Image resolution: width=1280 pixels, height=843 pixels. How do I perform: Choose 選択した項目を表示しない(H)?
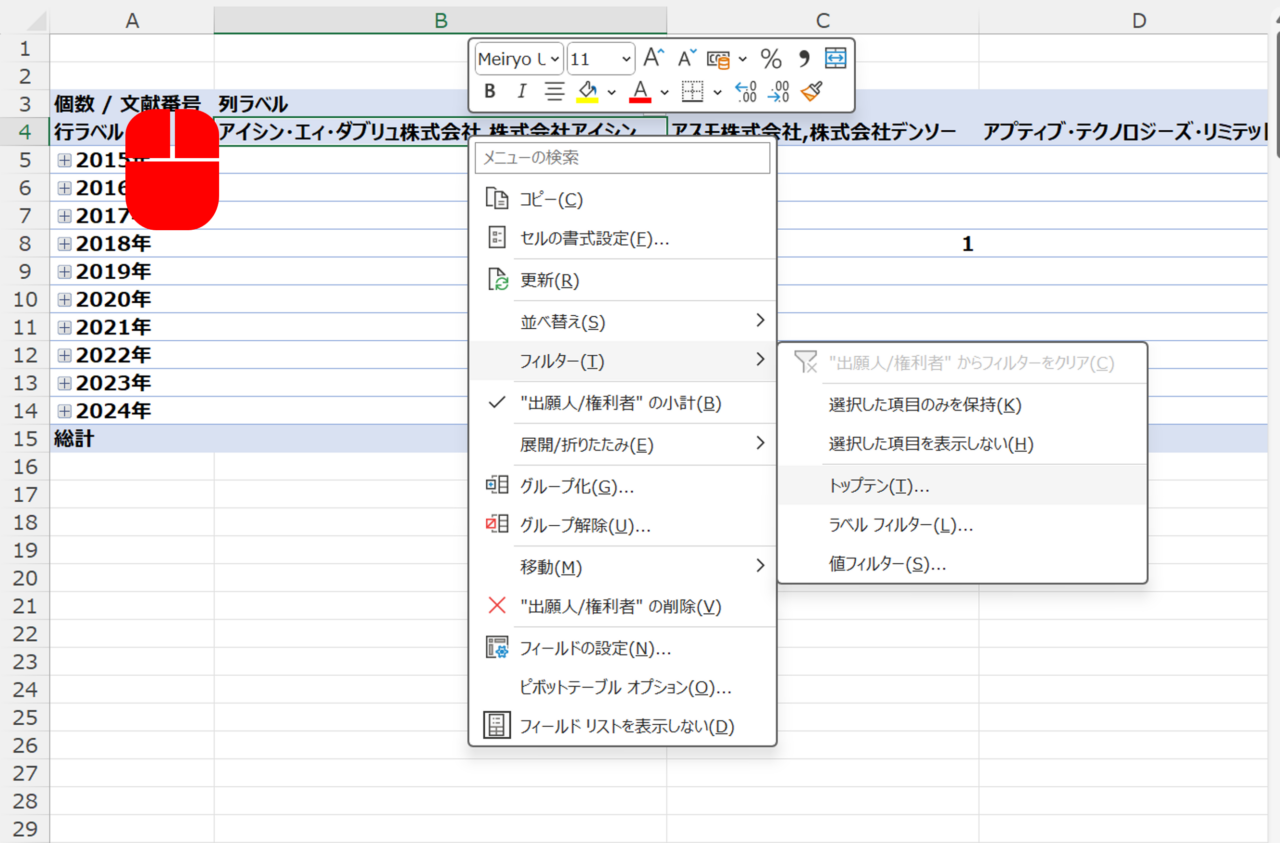tap(962, 444)
